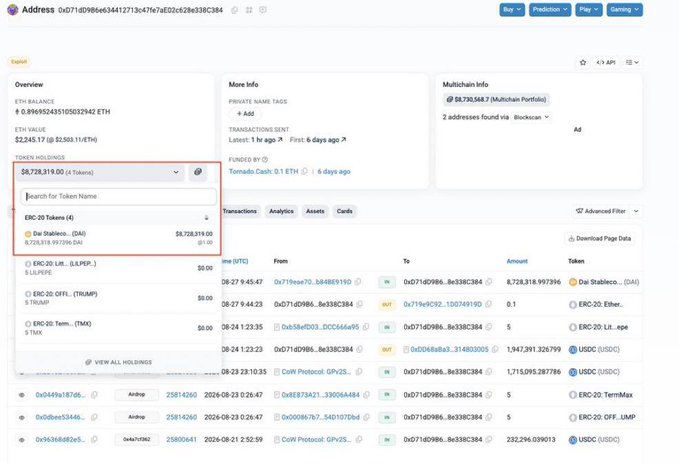Open wallet portfolio icon beside token holdings
Viewport: 679px width, 463px height.
198,172
